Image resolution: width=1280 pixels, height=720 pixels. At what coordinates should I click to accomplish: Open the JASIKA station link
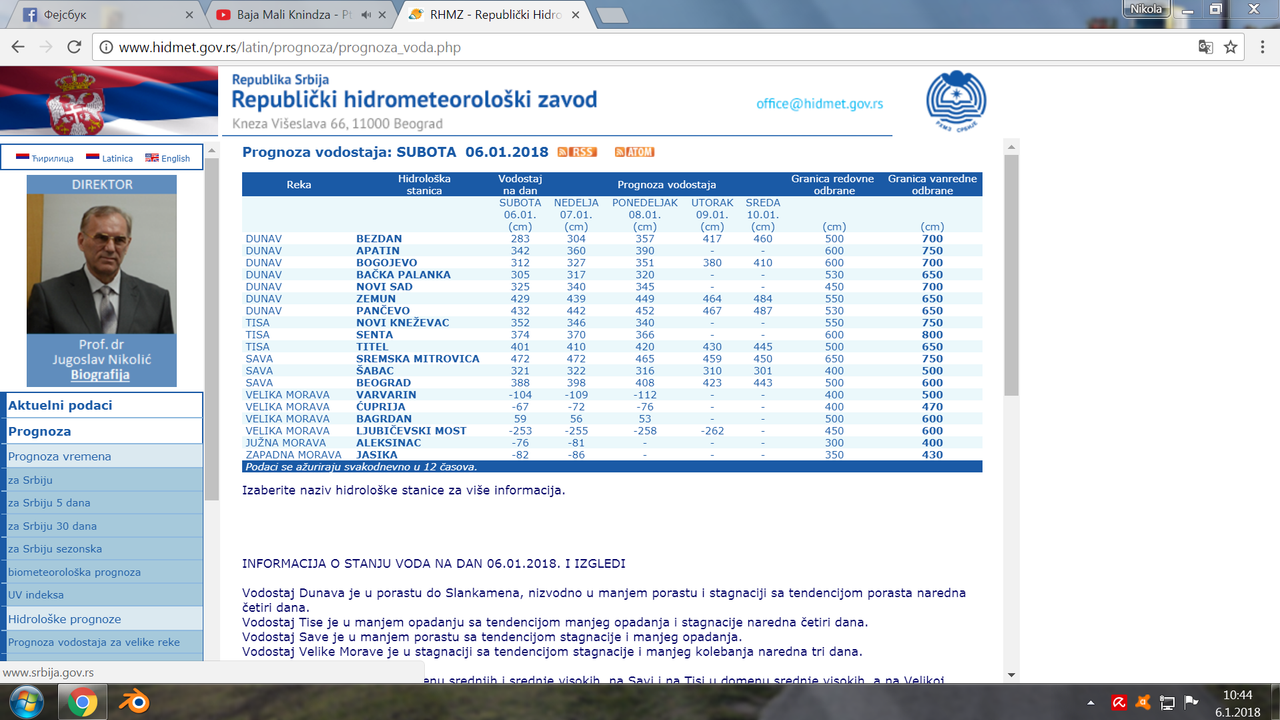point(377,455)
